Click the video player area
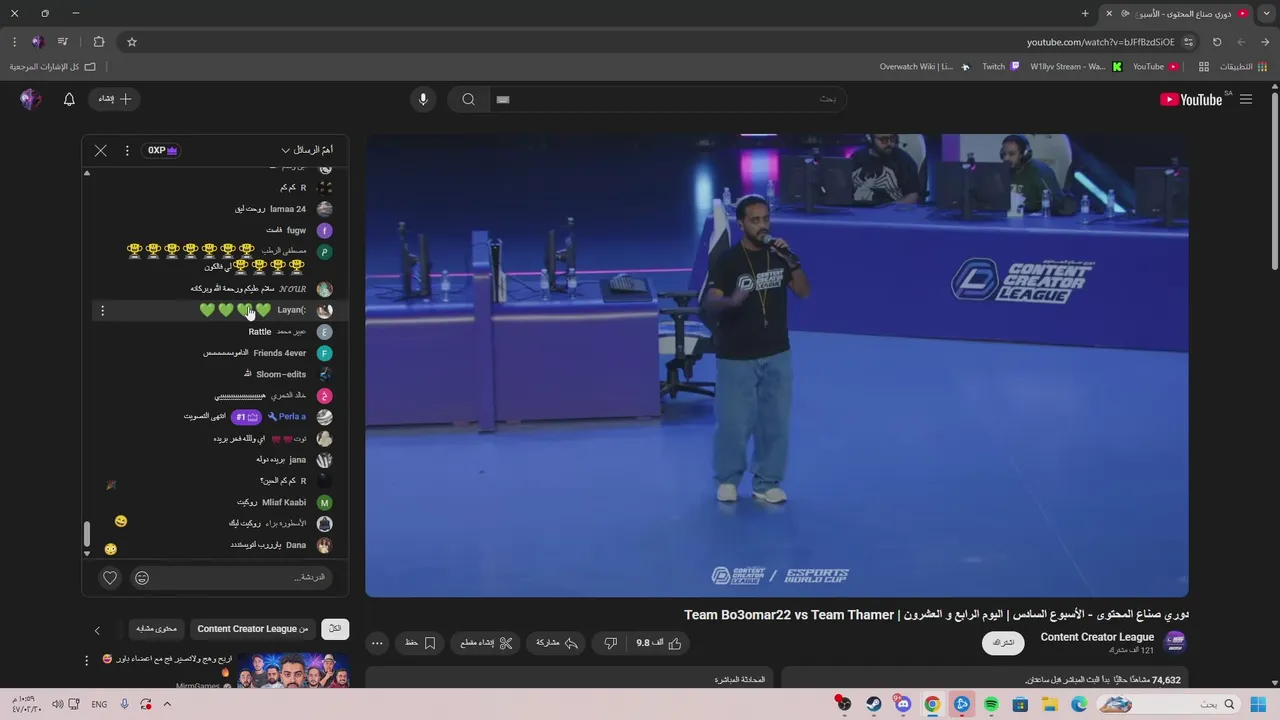Viewport: 1280px width, 720px height. [776, 366]
